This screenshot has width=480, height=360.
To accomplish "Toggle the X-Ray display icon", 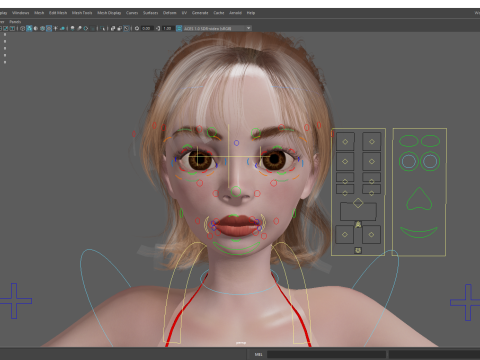I will (113, 28).
